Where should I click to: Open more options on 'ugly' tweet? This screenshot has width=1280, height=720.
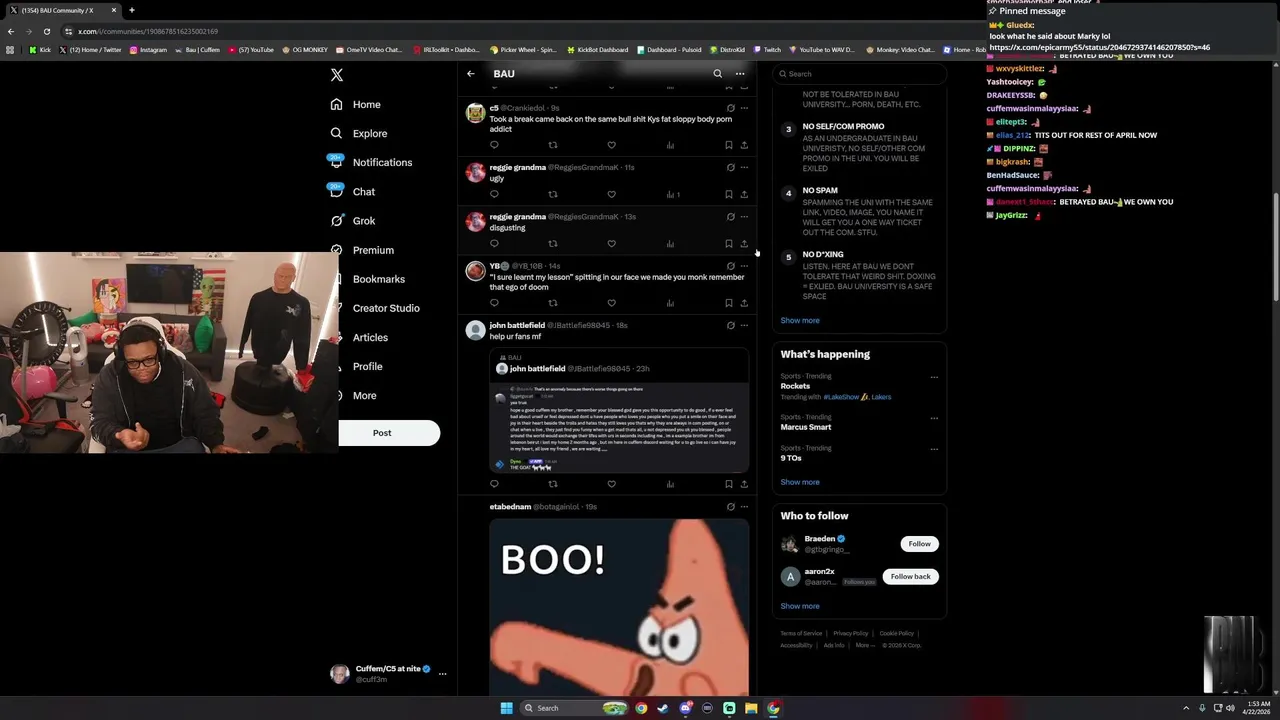tap(744, 167)
